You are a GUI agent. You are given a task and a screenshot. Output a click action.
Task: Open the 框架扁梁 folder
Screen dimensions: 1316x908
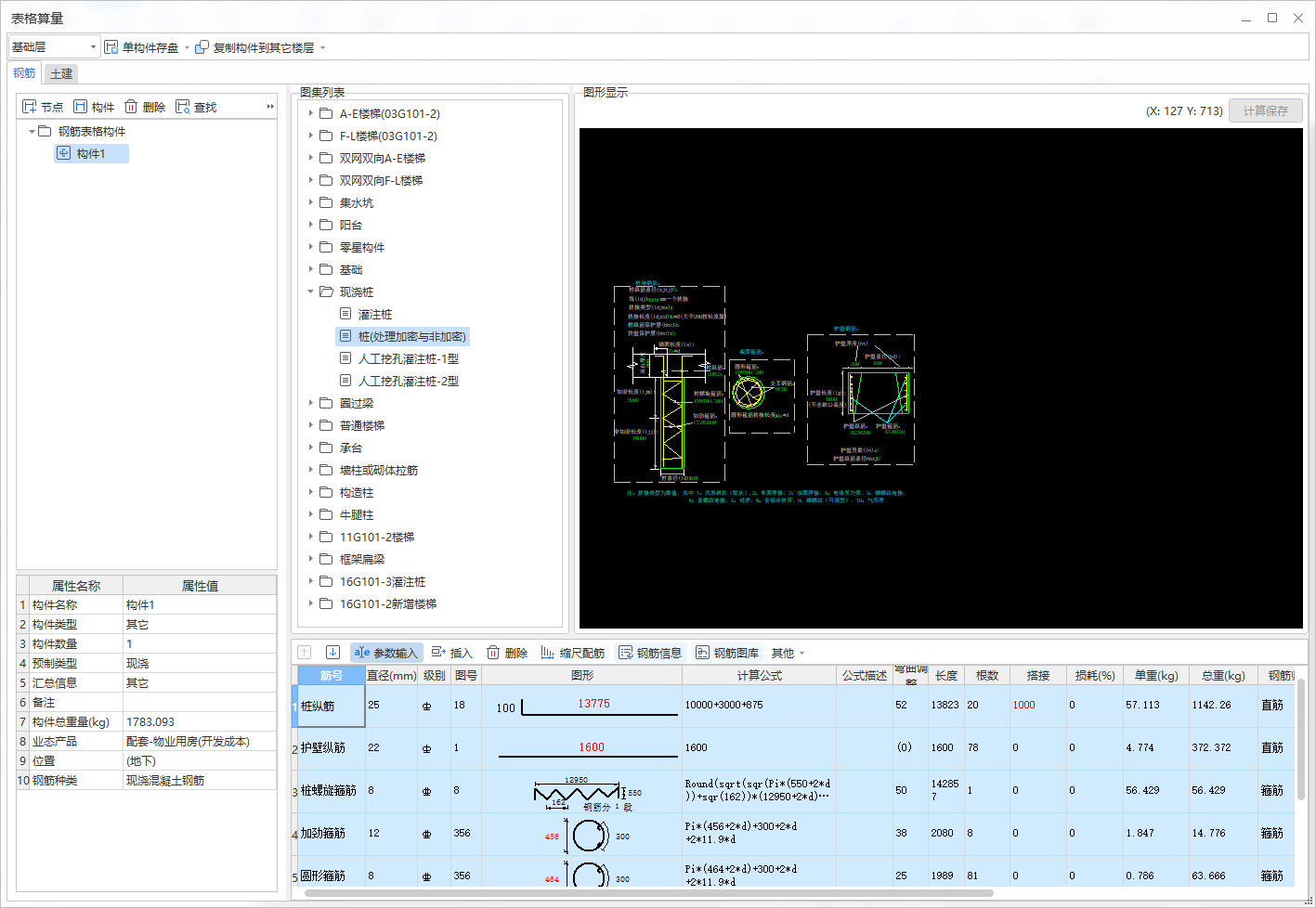[361, 559]
